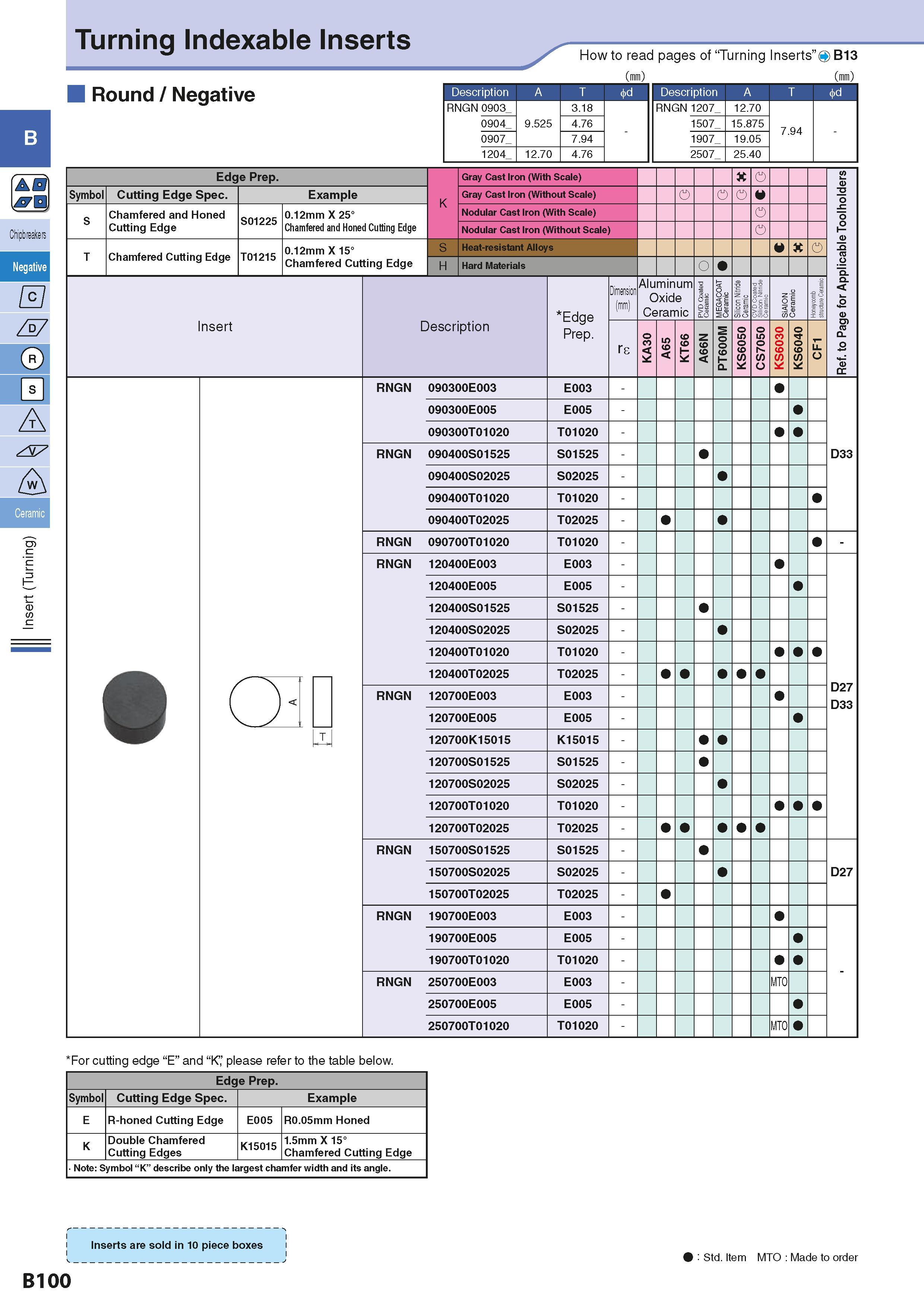The image size is (924, 1307).
Task: Click the CF1 grade column header
Action: click(x=817, y=348)
